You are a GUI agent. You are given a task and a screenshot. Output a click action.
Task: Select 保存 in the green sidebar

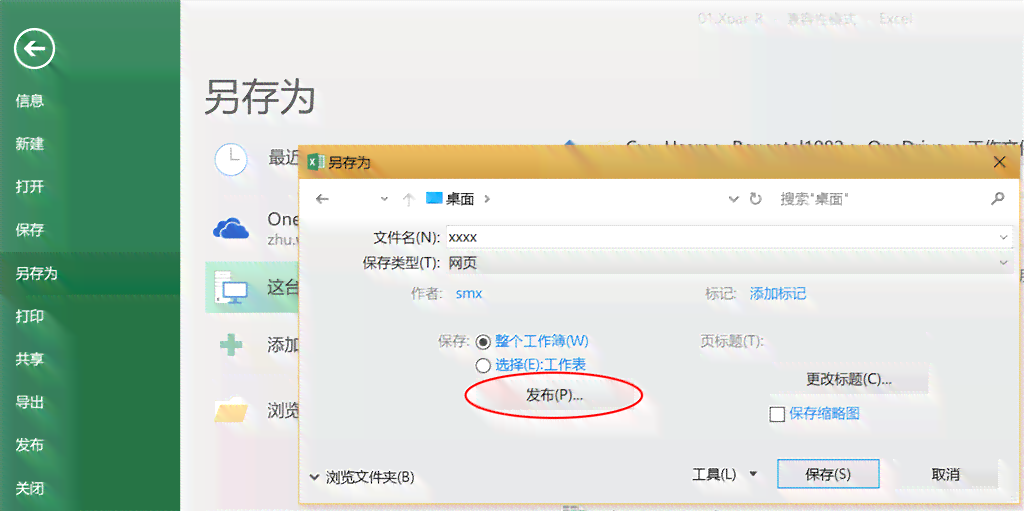pos(29,230)
